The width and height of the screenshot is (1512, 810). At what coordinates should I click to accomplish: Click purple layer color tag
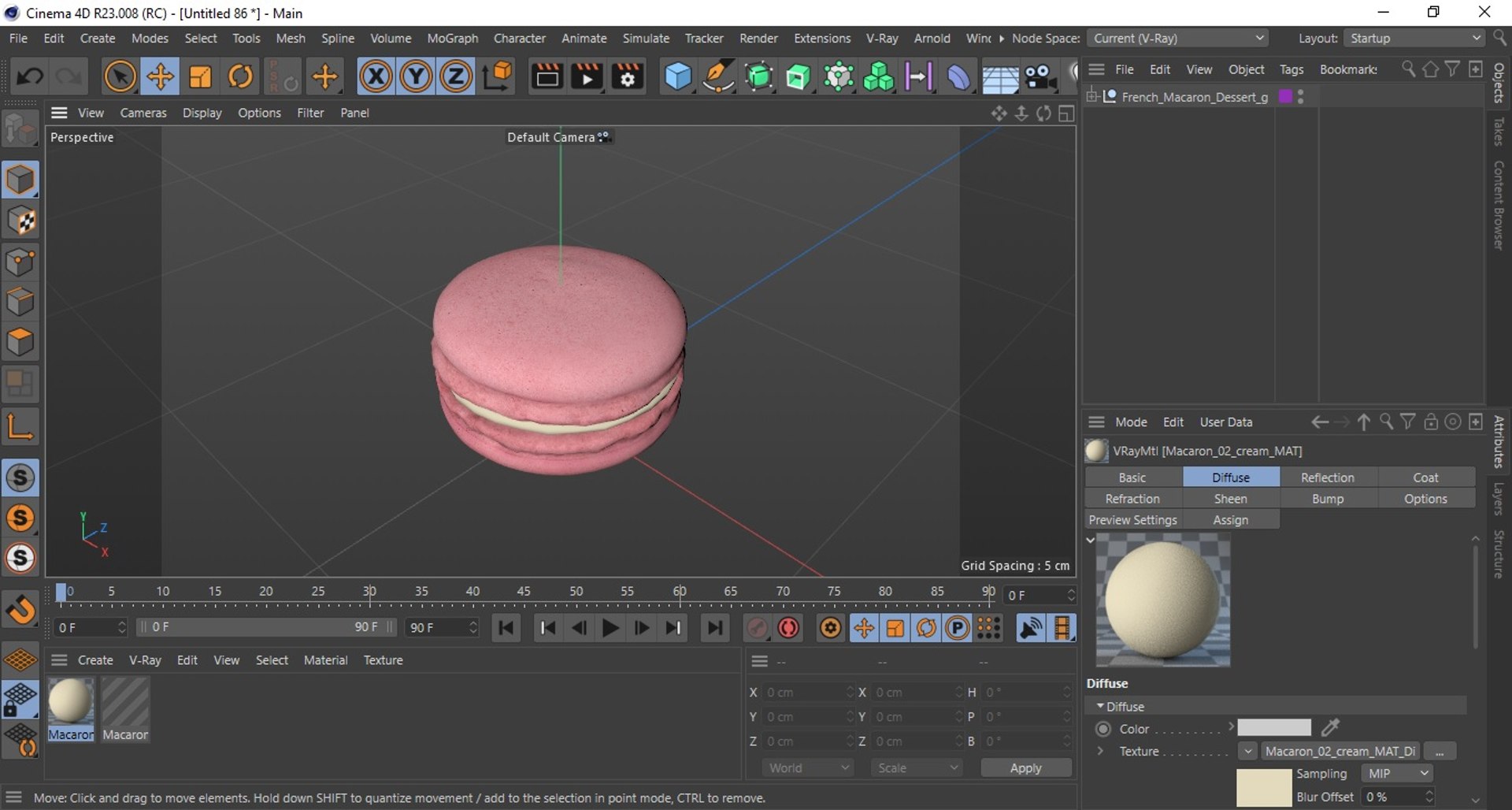point(1285,96)
